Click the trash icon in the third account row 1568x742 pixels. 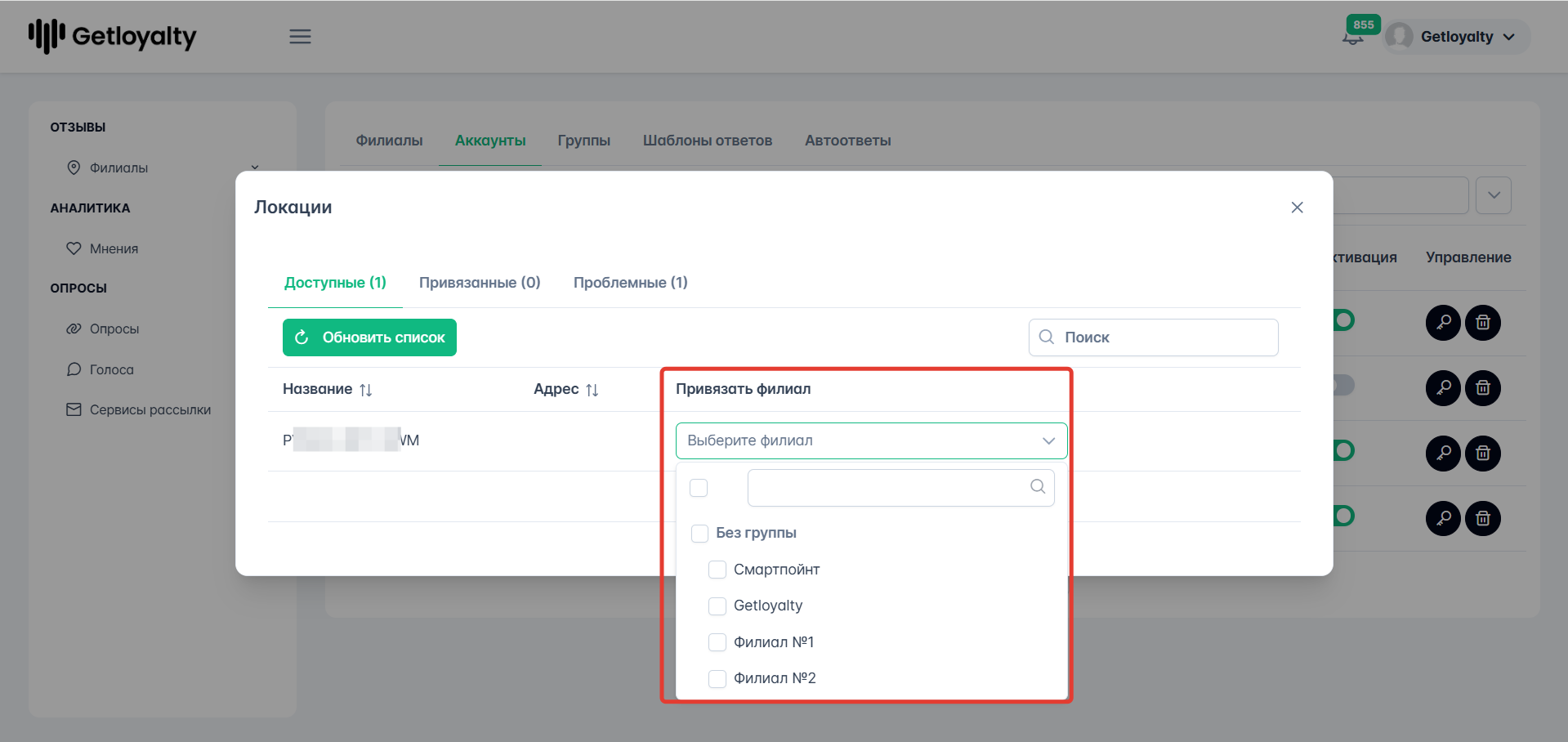pos(1483,453)
